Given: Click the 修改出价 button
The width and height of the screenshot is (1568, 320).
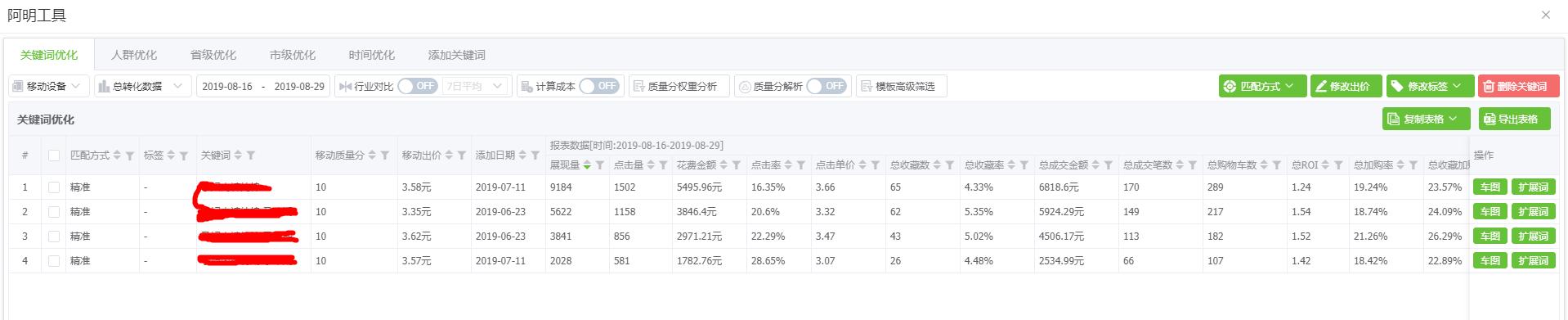Looking at the screenshot, I should [x=1346, y=86].
